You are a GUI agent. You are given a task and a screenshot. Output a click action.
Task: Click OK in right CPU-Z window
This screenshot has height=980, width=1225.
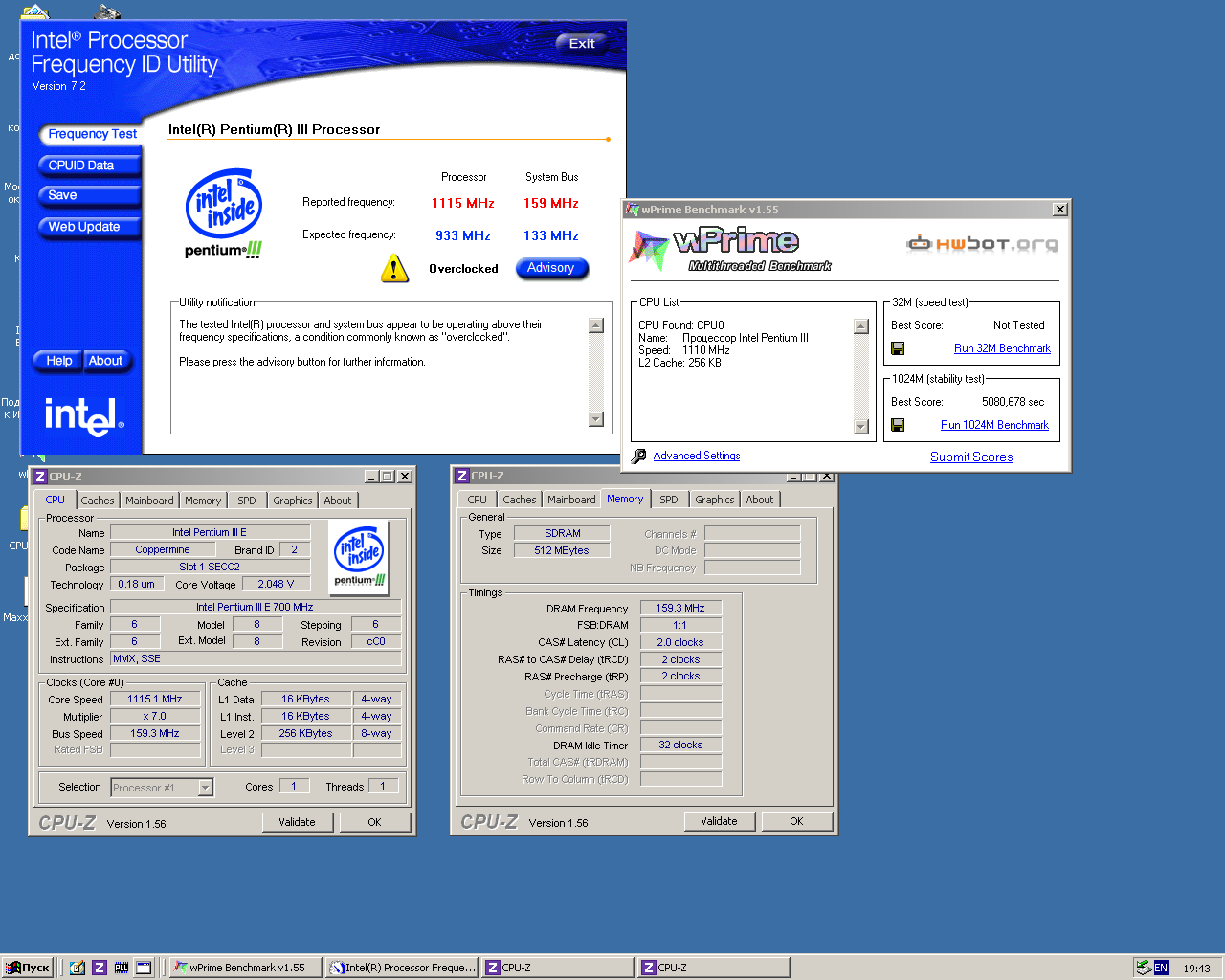796,821
